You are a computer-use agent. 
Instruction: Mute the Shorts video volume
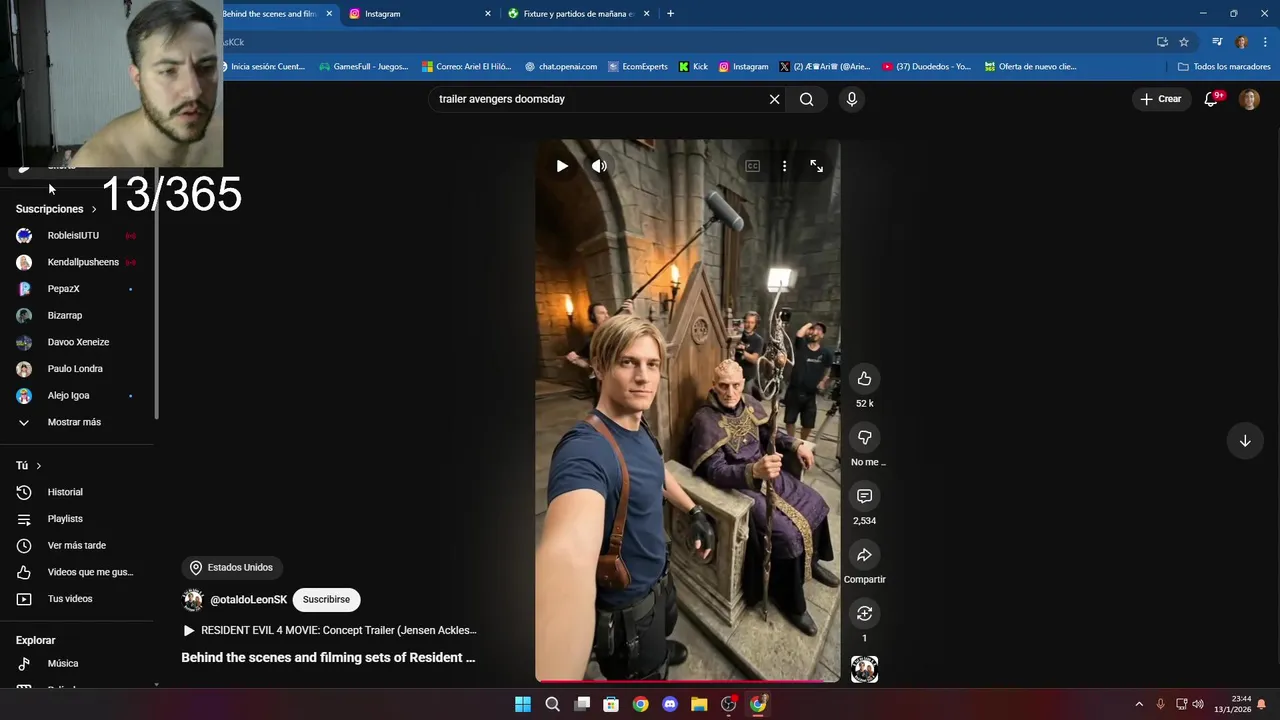(599, 166)
